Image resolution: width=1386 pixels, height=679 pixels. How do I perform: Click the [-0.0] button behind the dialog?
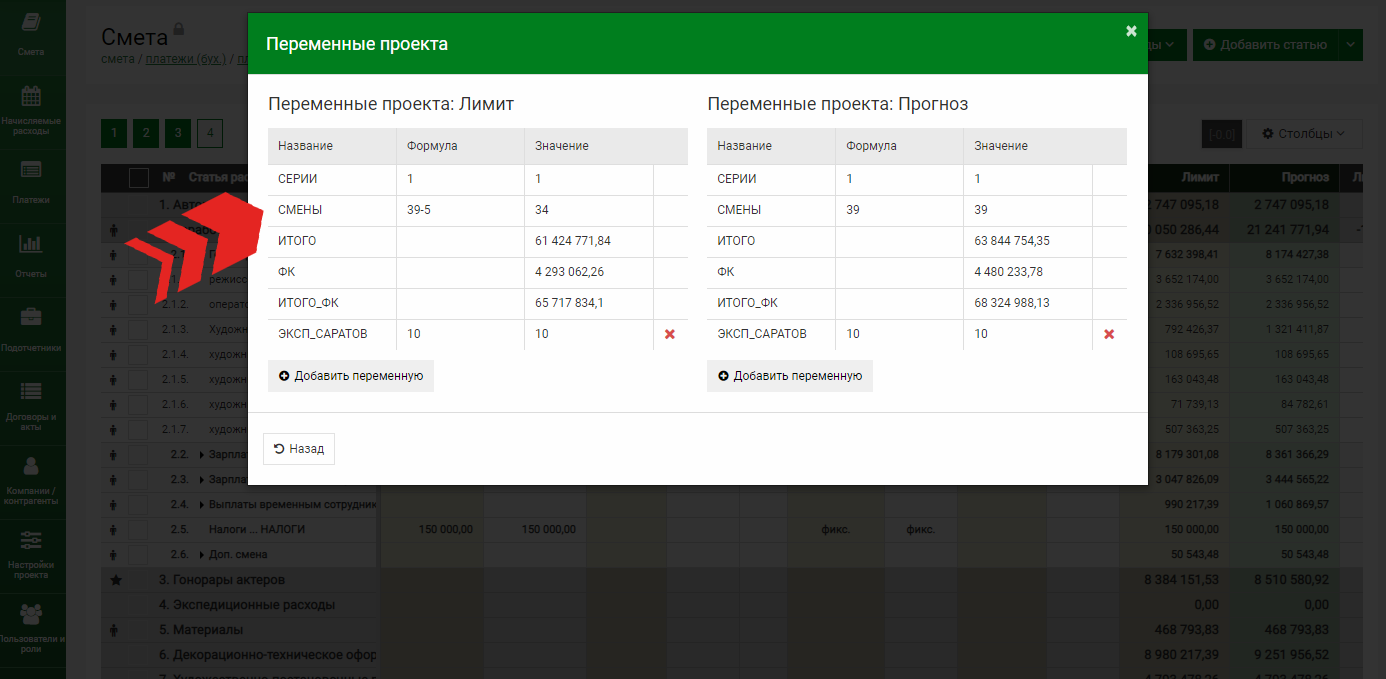point(1223,133)
